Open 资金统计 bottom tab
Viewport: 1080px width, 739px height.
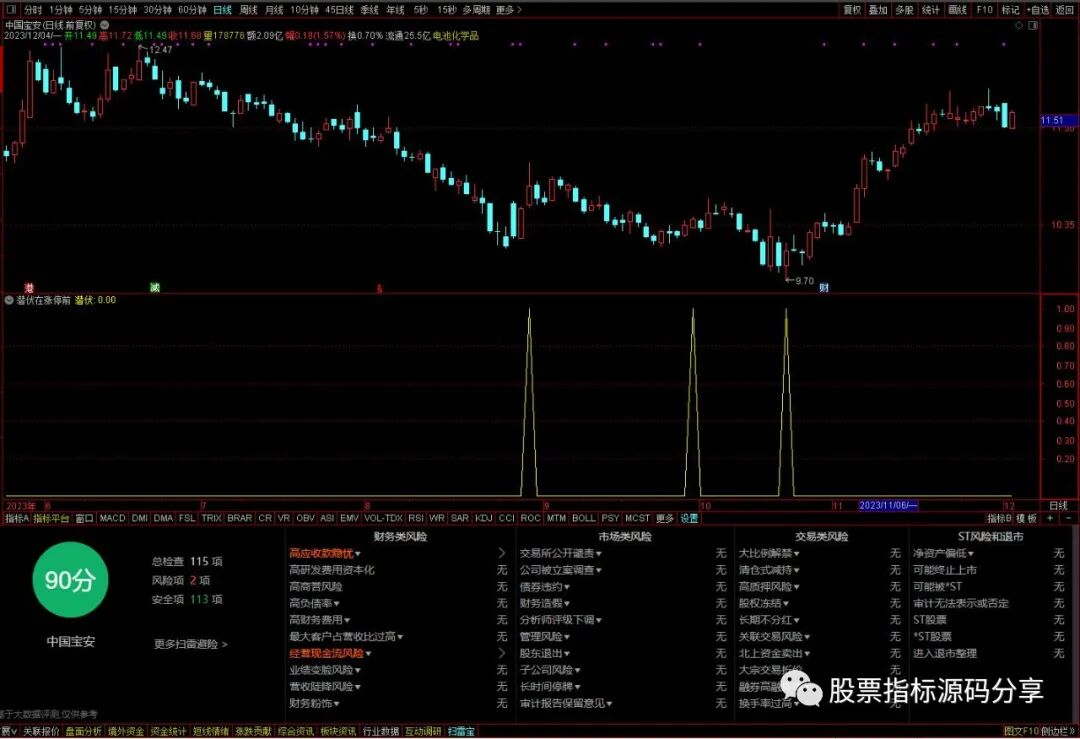coord(168,731)
